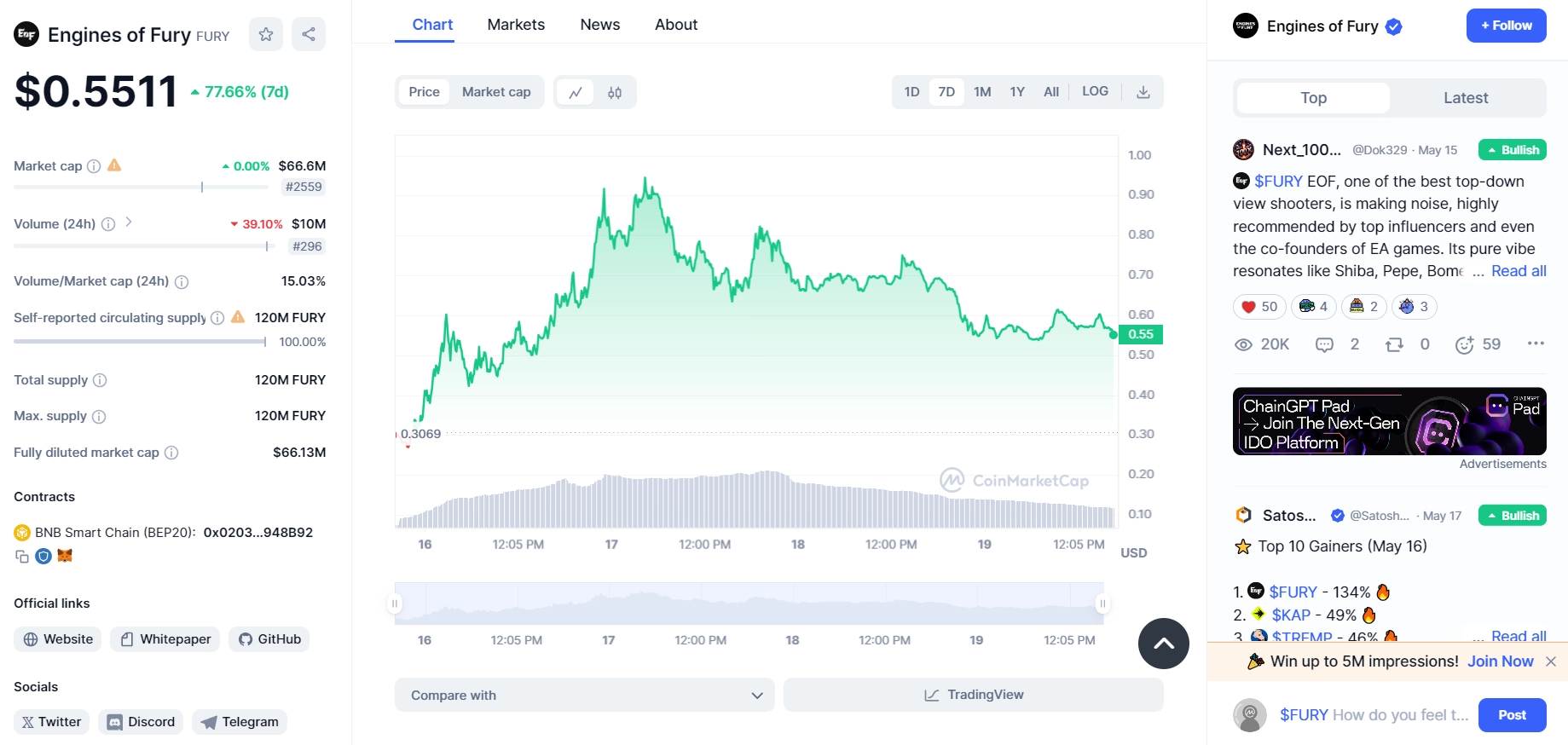The height and width of the screenshot is (745, 1568).
Task: Click the share icon beside FURY
Action: coord(309,34)
